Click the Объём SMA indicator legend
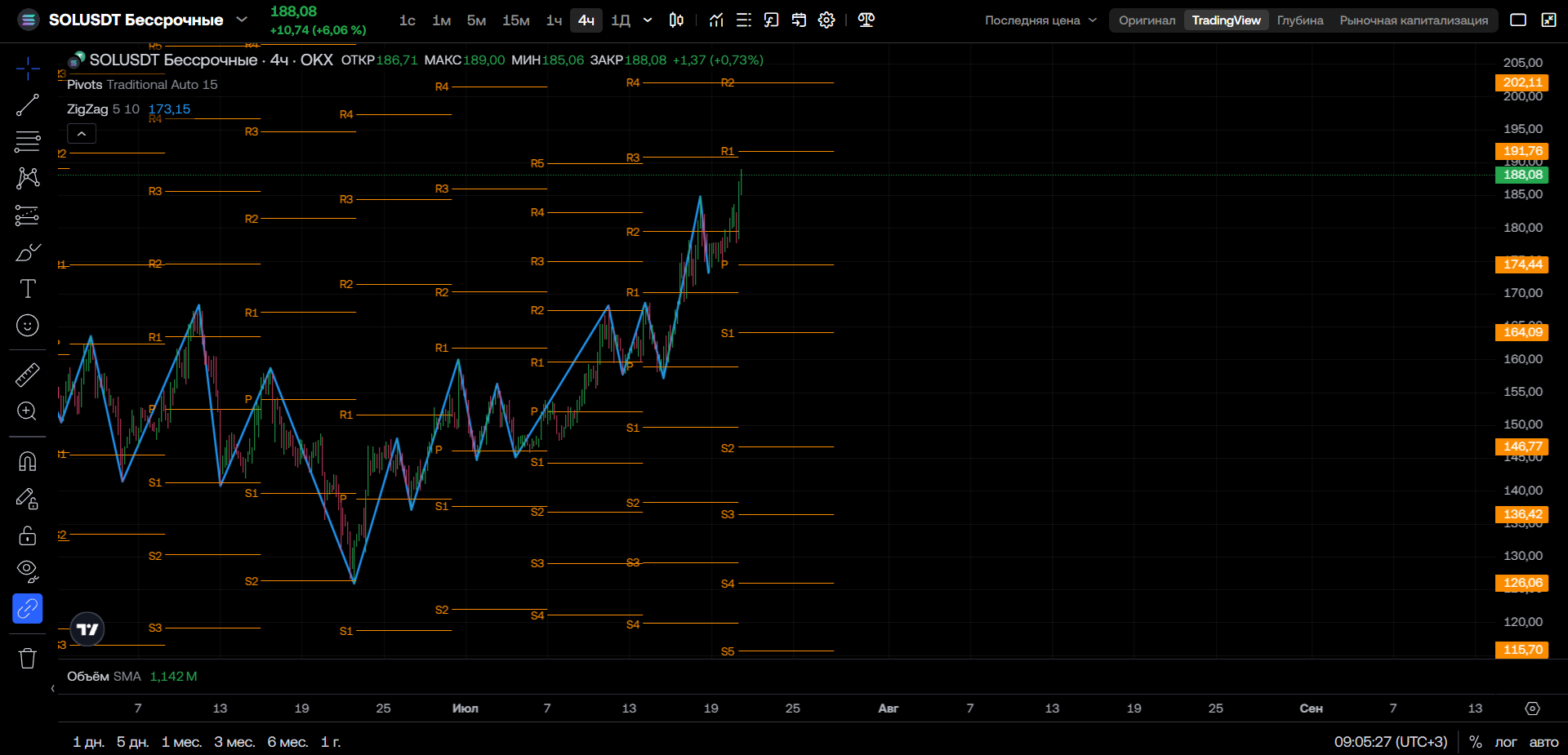Image resolution: width=1568 pixels, height=755 pixels. click(x=104, y=677)
